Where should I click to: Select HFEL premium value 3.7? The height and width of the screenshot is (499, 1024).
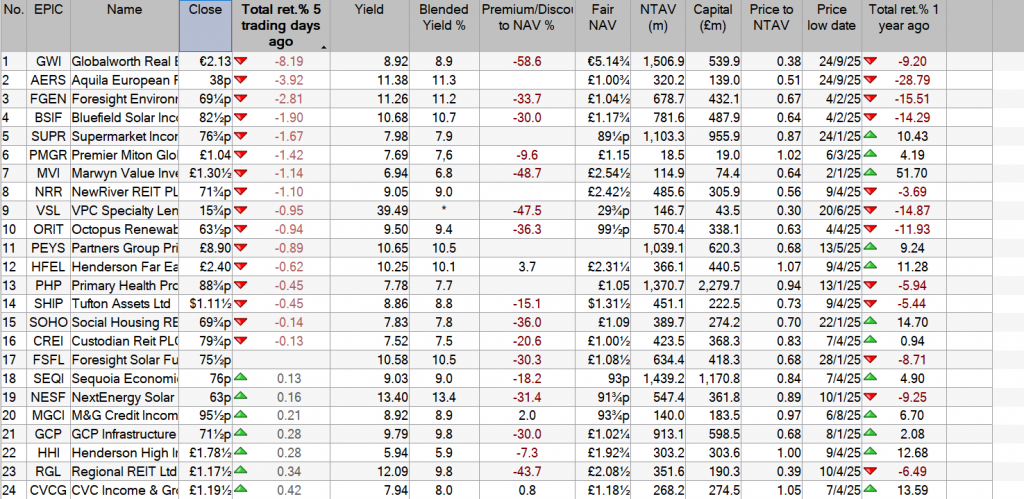coord(526,266)
